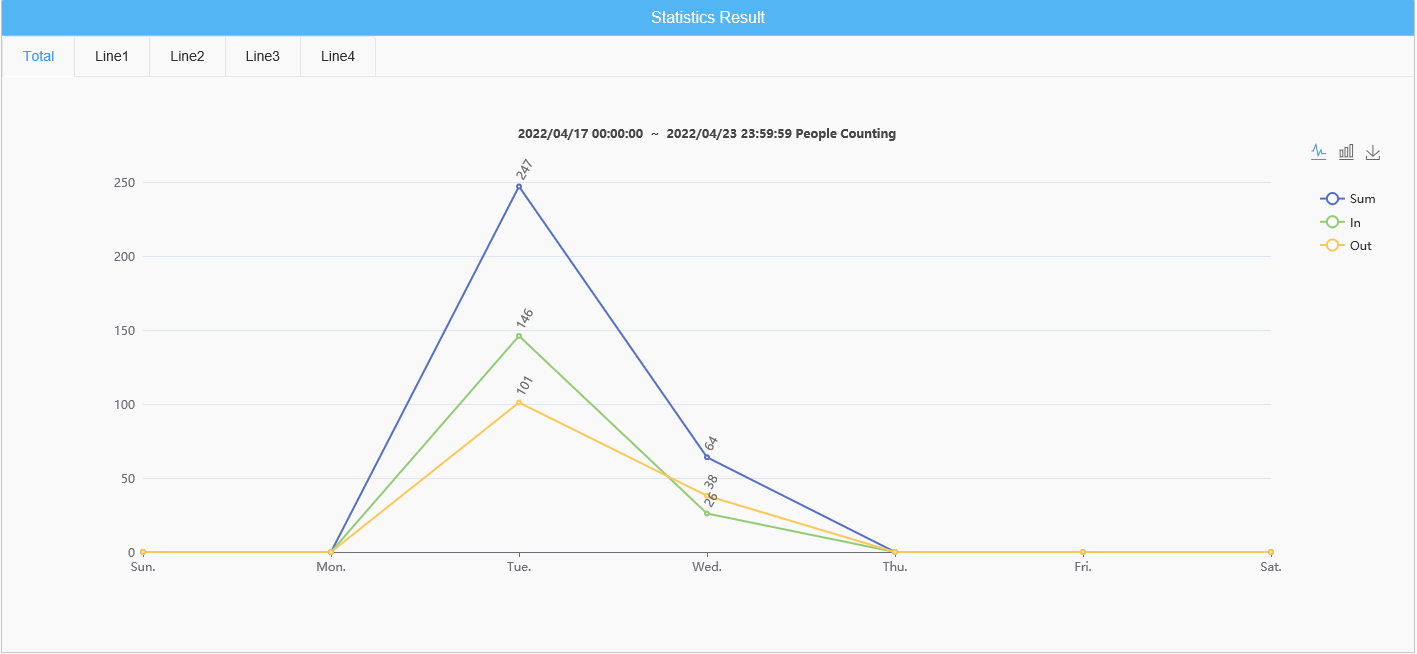View the Line4 tab
1417x654 pixels.
pyautogui.click(x=338, y=57)
